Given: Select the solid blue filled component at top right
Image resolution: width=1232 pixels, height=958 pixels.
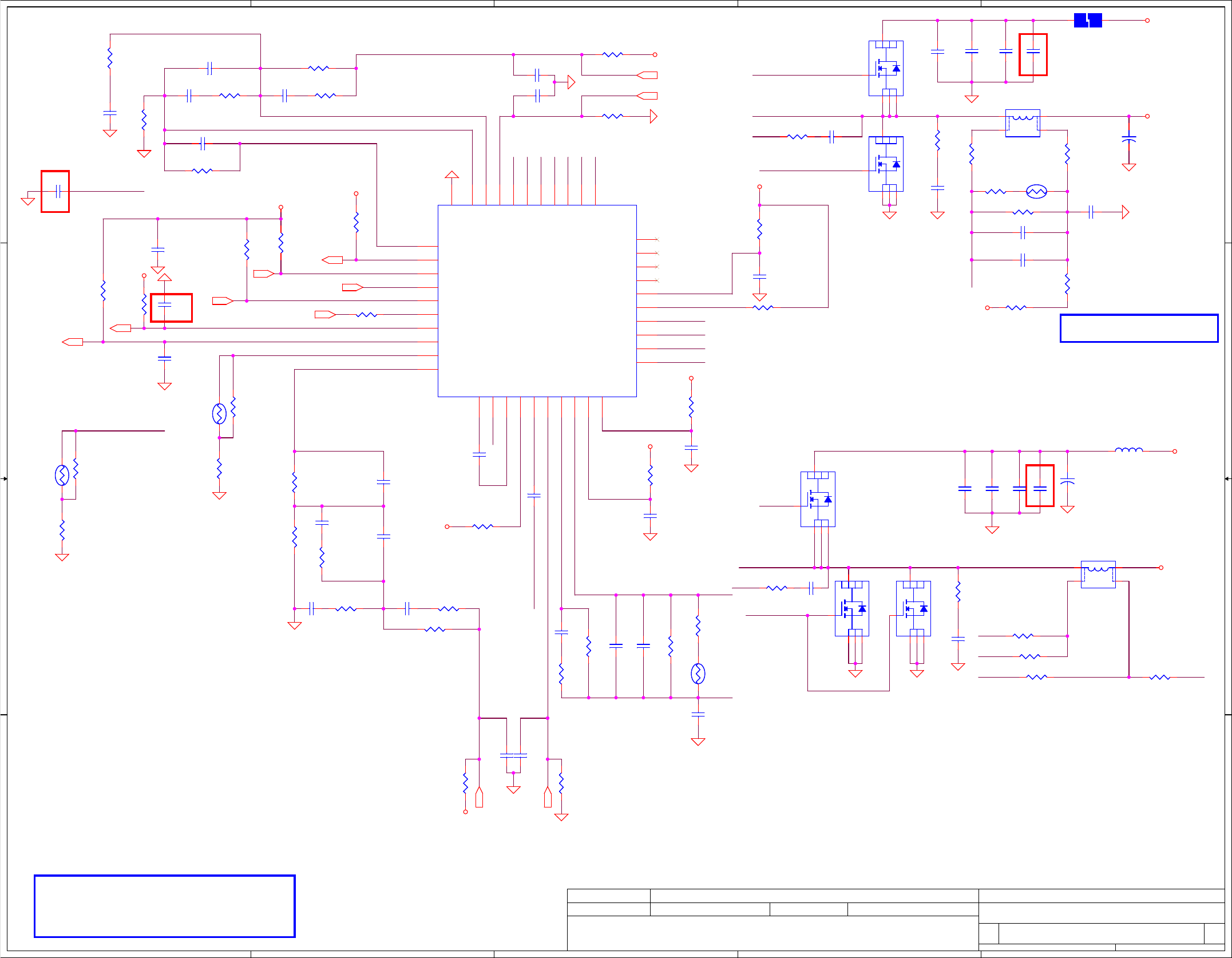Looking at the screenshot, I should point(1087,21).
